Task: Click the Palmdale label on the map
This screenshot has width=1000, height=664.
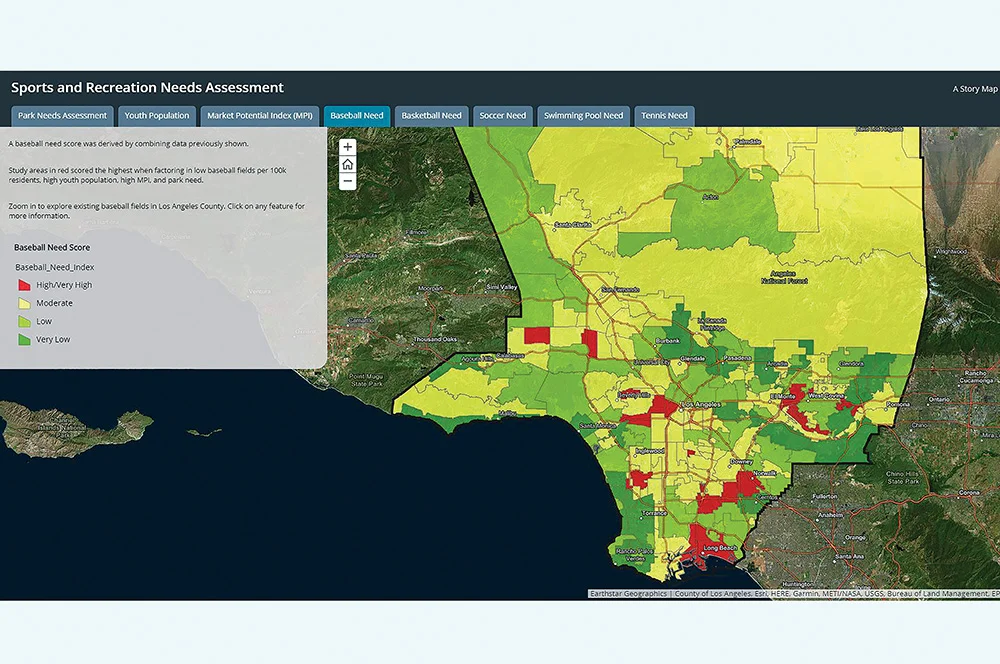Action: point(747,142)
